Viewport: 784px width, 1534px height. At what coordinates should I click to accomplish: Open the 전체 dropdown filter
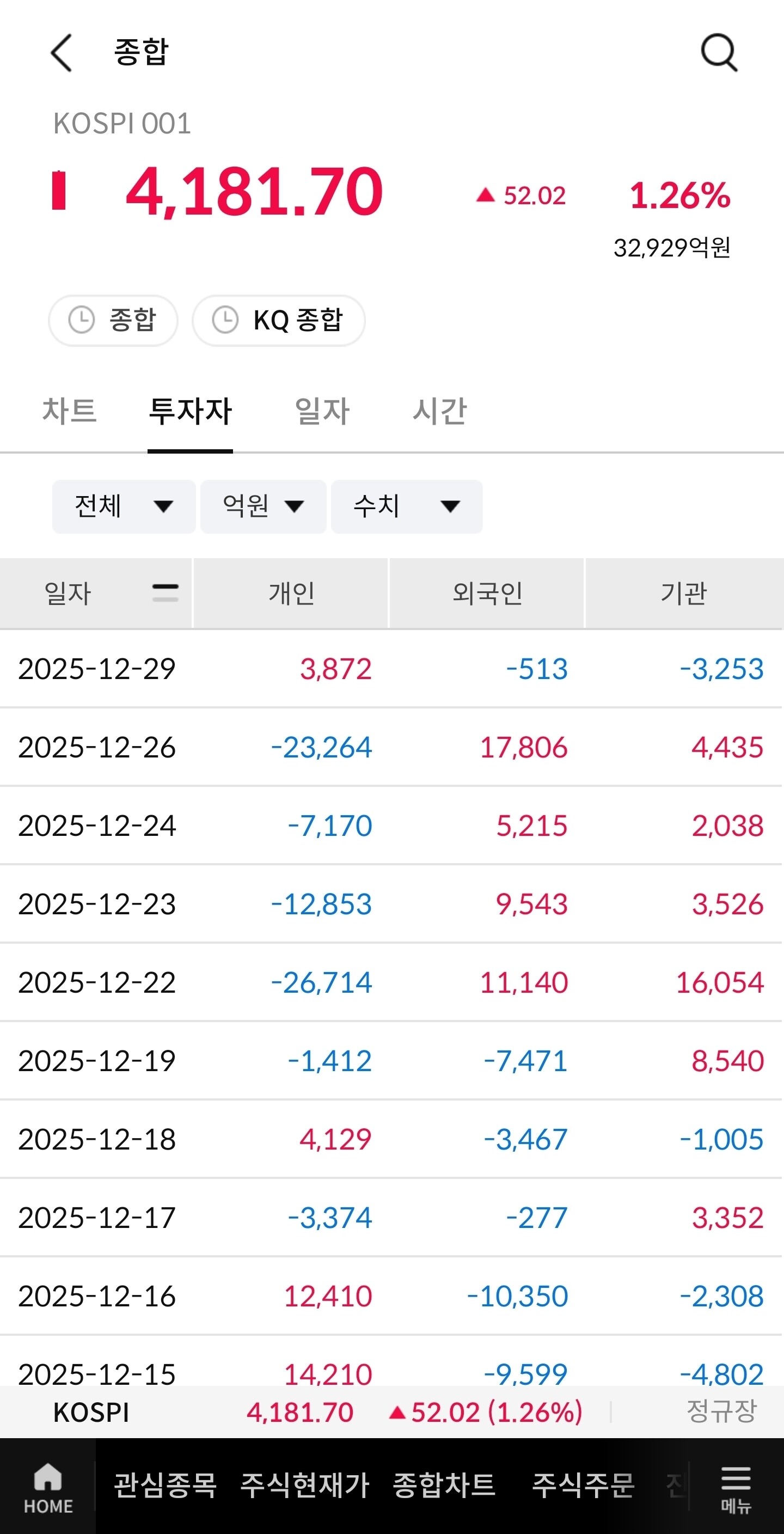click(x=124, y=506)
